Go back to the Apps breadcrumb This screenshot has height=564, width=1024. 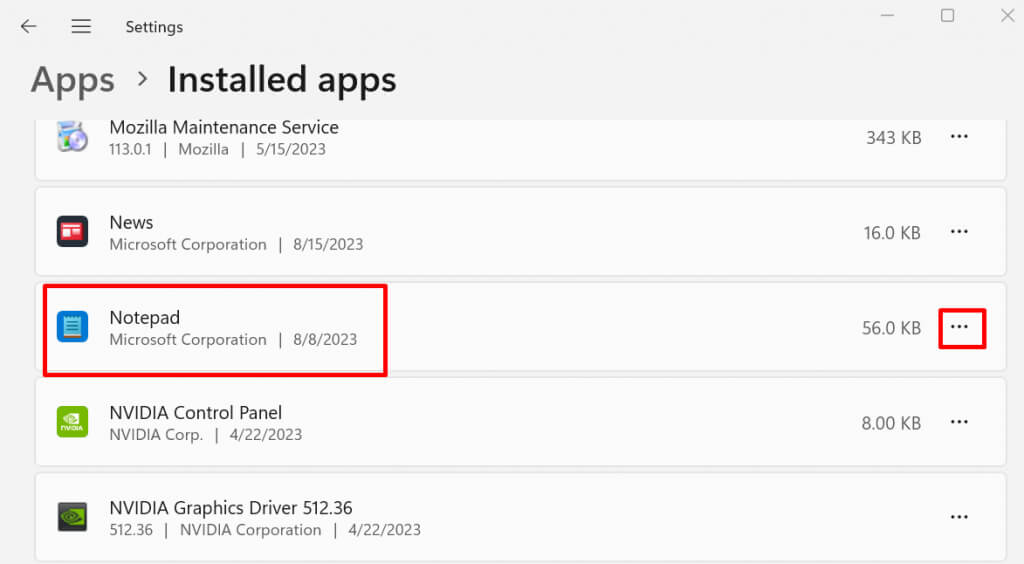[x=73, y=79]
